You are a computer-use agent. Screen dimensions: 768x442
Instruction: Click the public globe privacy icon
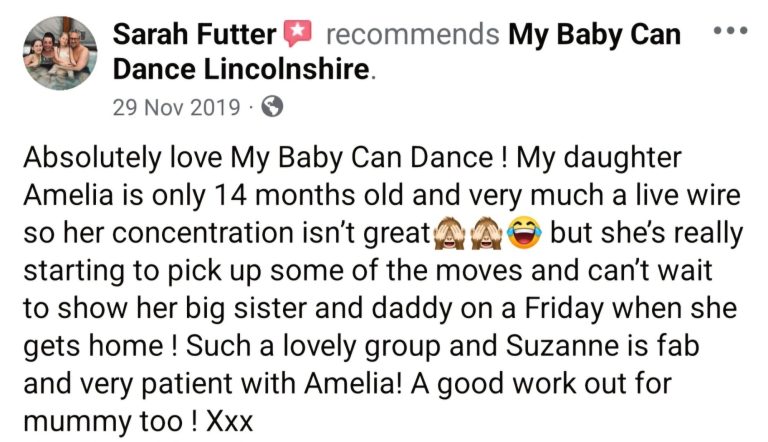(272, 106)
